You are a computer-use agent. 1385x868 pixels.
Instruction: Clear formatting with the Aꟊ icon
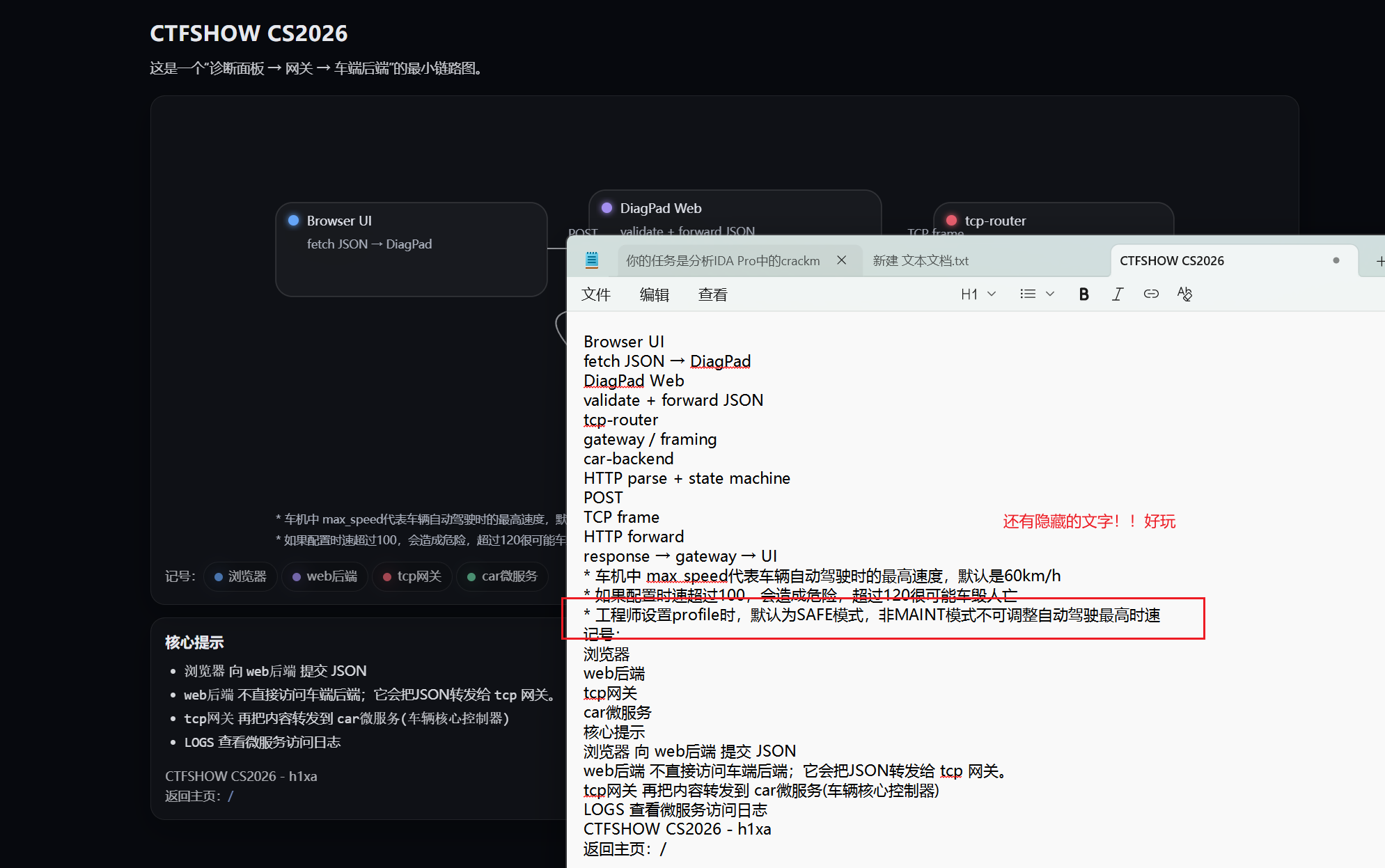pyautogui.click(x=1184, y=294)
